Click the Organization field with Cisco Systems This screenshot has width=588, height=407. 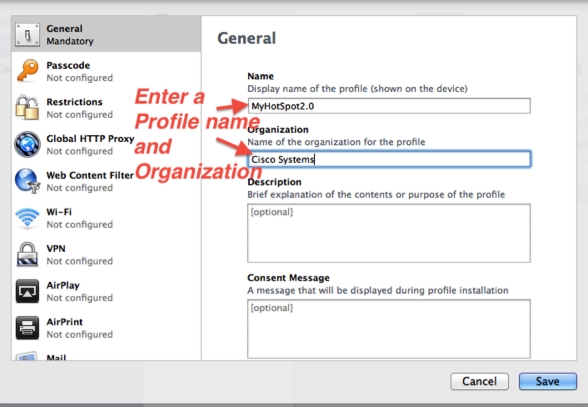coord(389,159)
